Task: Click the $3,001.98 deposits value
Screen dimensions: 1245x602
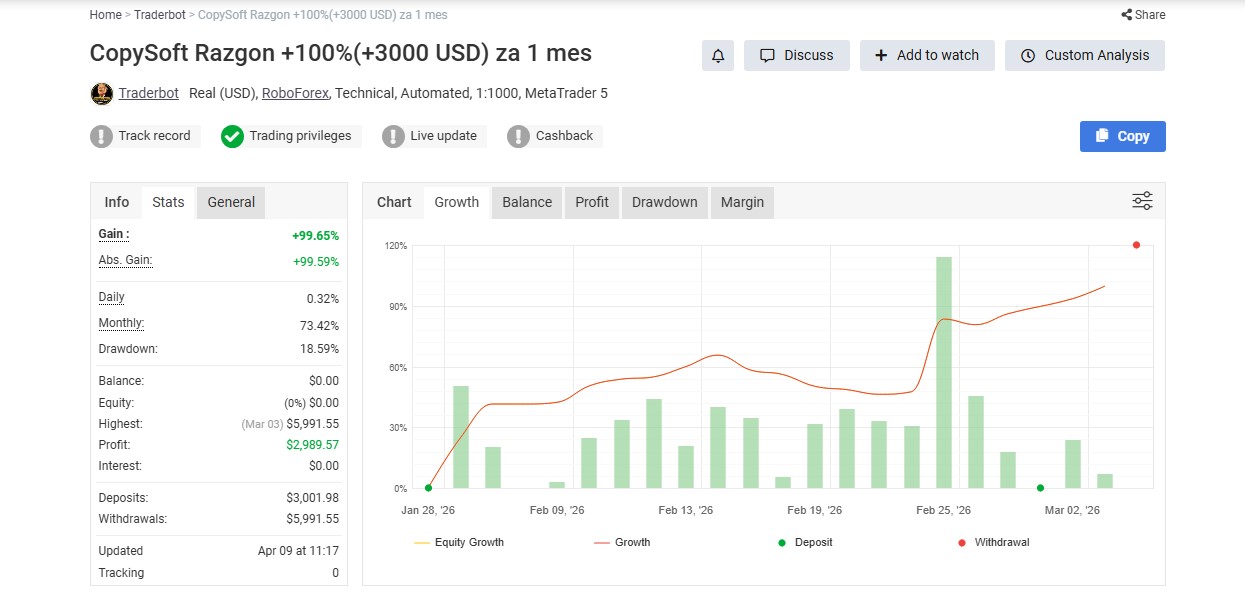Action: click(x=312, y=498)
